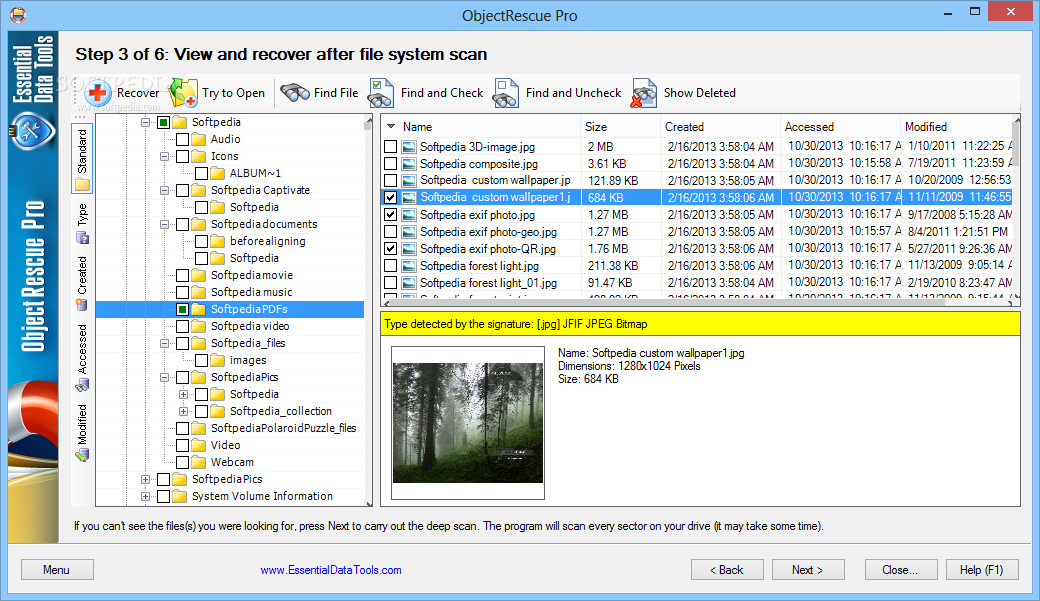Switch to the Accessed view tab
The image size is (1040, 601).
coord(82,358)
